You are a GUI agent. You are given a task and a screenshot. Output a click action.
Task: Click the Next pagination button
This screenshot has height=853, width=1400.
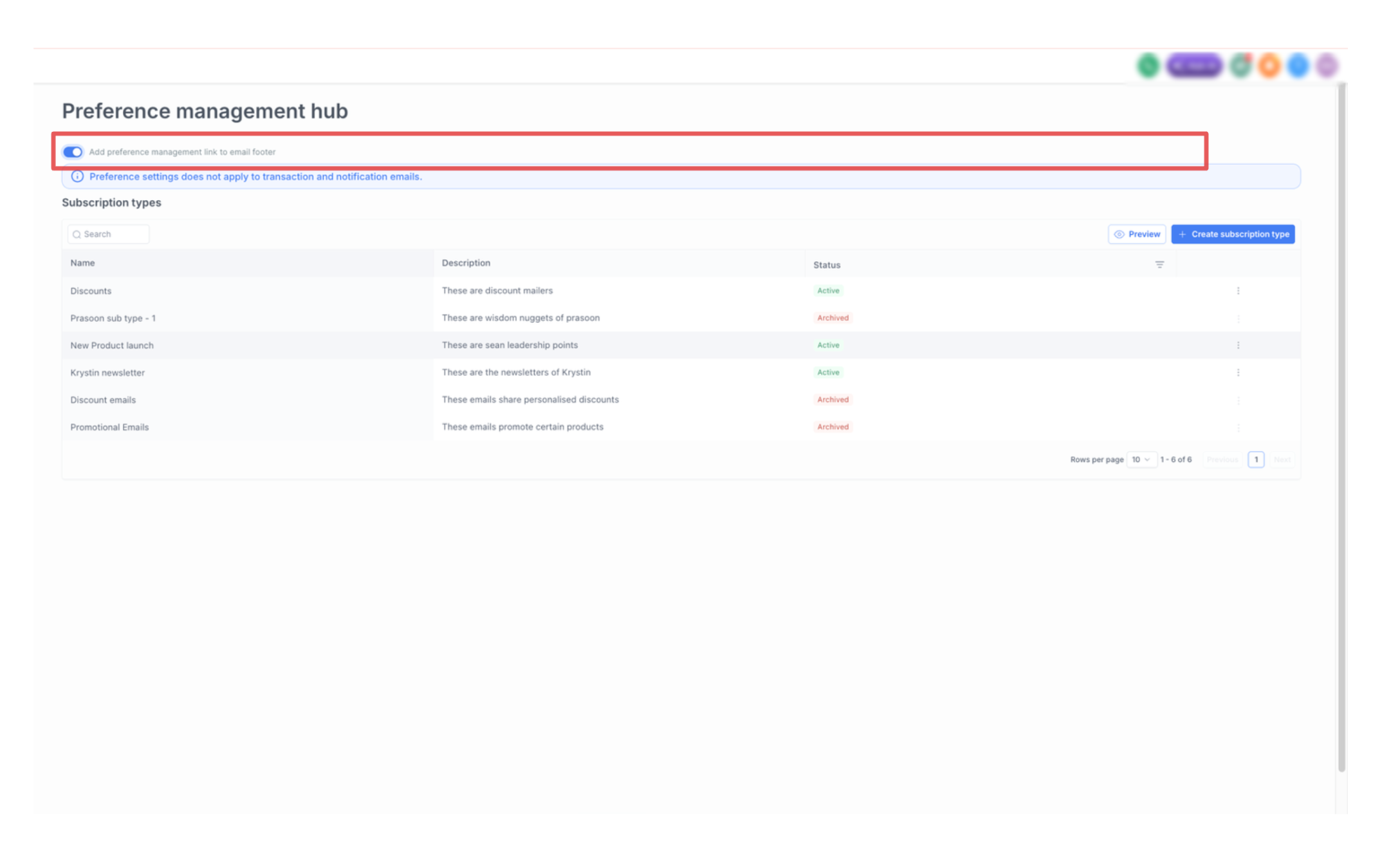click(x=1282, y=459)
